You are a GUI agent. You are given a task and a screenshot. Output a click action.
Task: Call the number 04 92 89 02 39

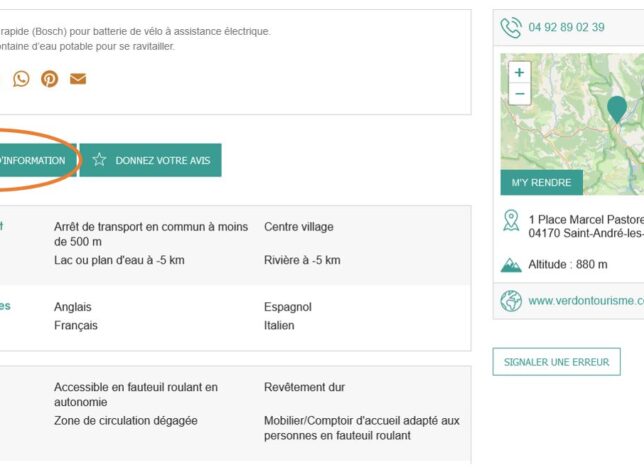566,27
